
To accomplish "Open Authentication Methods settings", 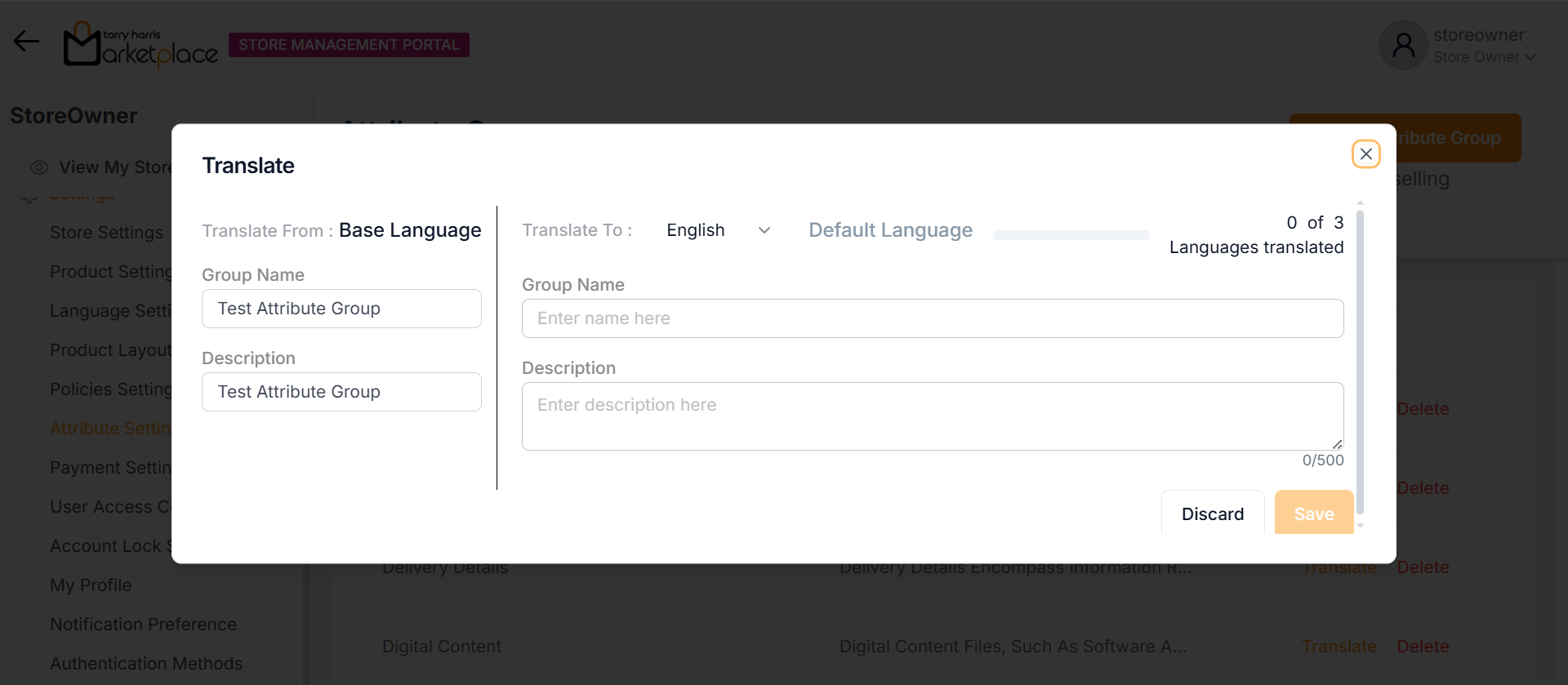I will (146, 664).
